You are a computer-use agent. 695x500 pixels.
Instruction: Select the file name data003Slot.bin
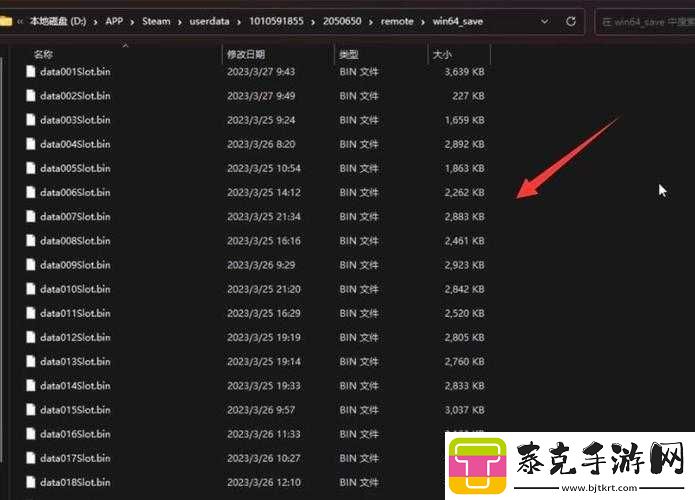[75, 120]
